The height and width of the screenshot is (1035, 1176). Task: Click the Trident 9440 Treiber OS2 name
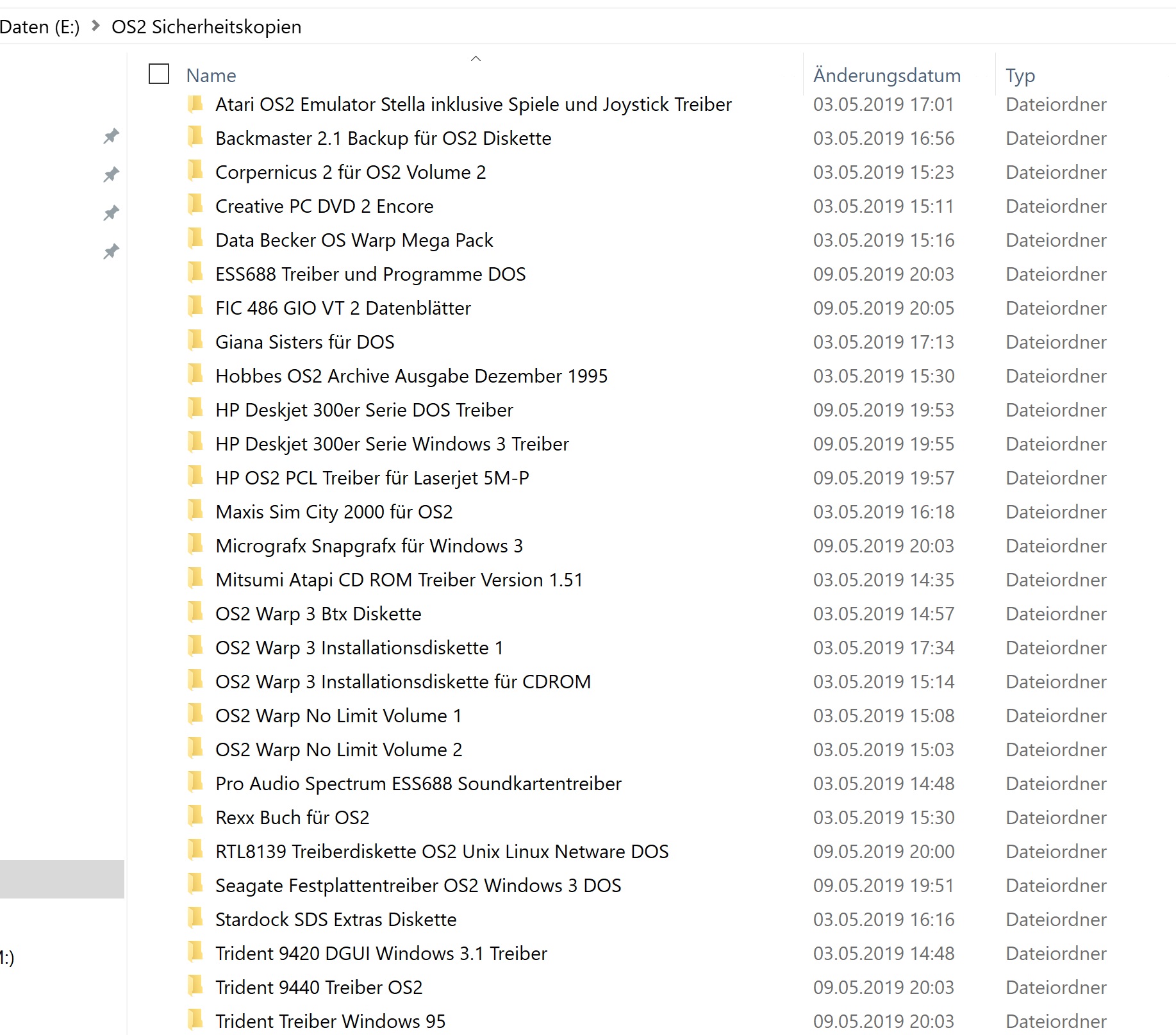click(319, 987)
